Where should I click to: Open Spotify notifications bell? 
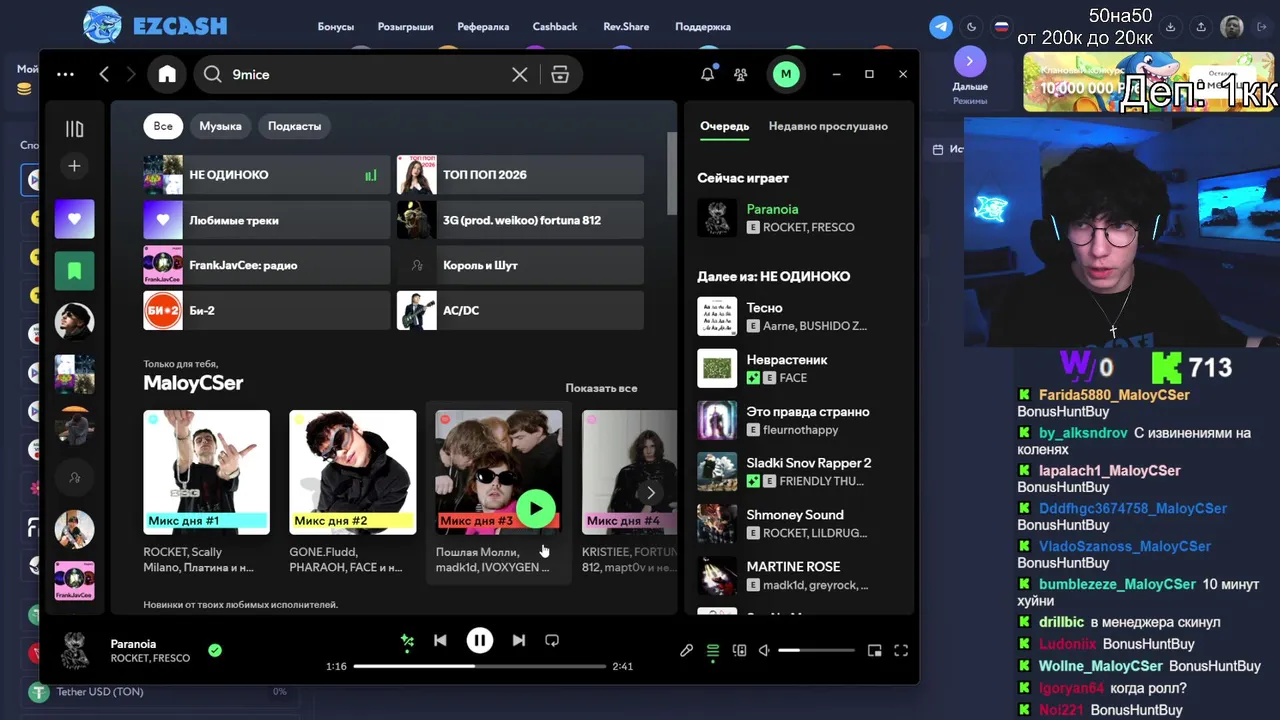click(x=707, y=74)
